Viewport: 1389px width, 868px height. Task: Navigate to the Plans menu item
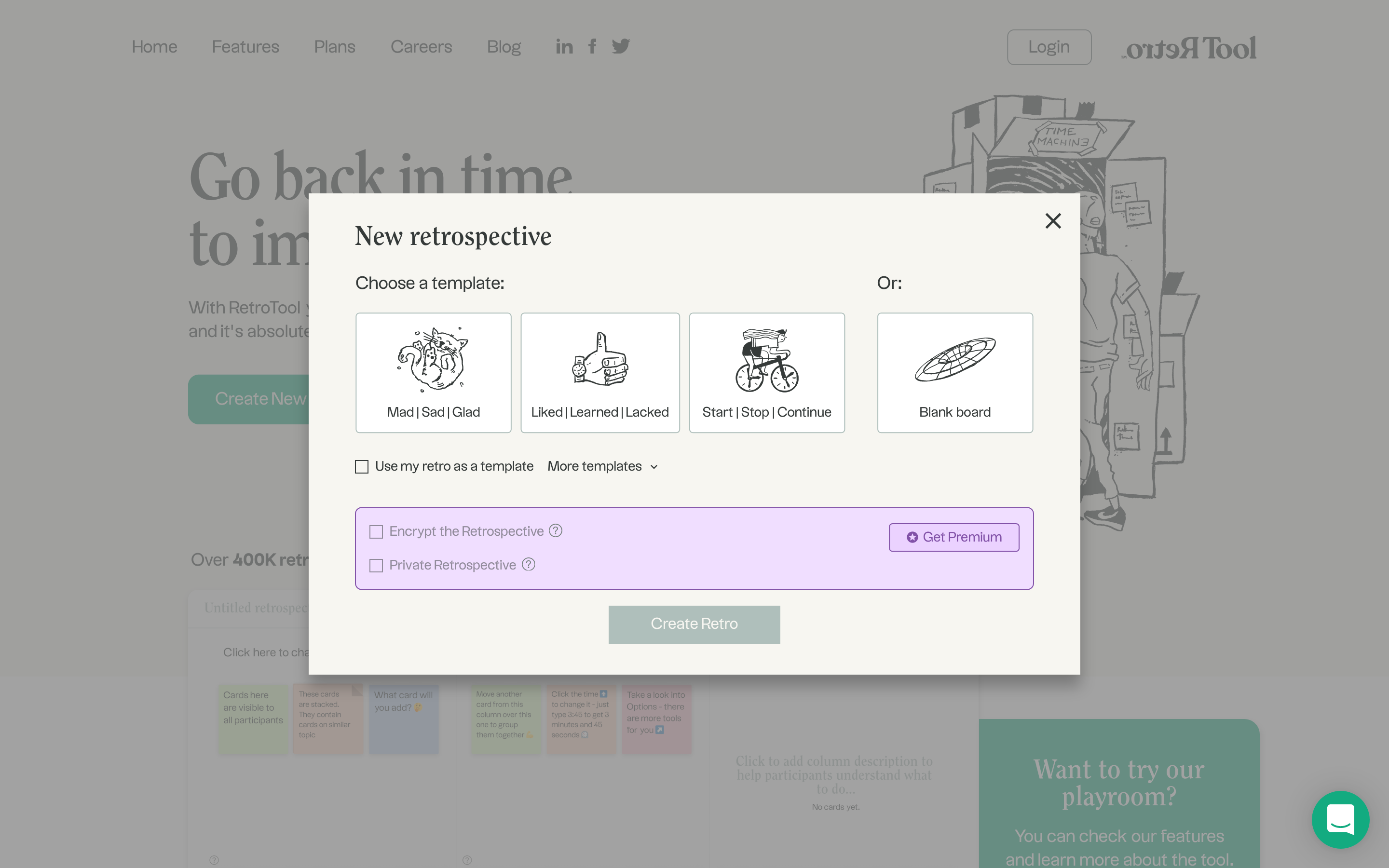pyautogui.click(x=335, y=47)
